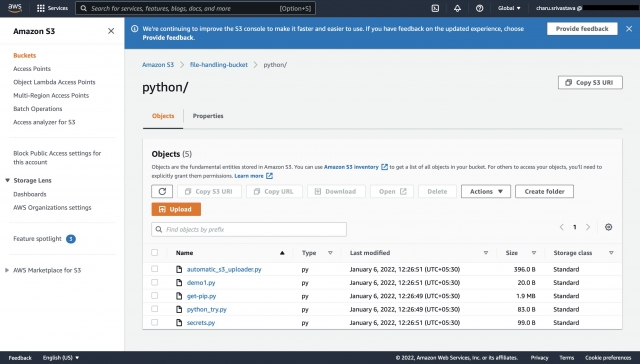Click the Provide feedback button
Screen dimensions: 640x364
point(582,29)
